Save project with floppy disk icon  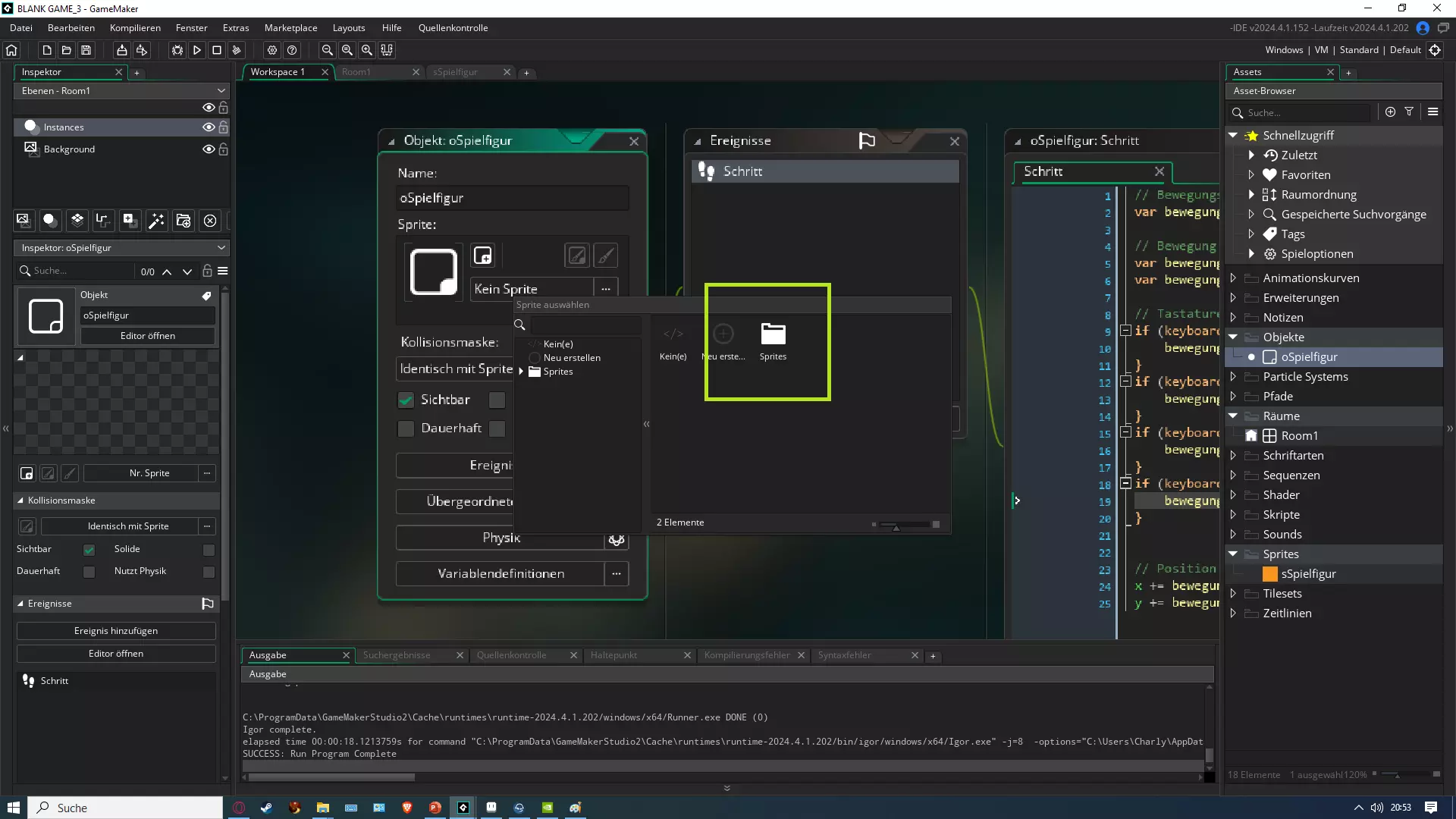tap(86, 50)
